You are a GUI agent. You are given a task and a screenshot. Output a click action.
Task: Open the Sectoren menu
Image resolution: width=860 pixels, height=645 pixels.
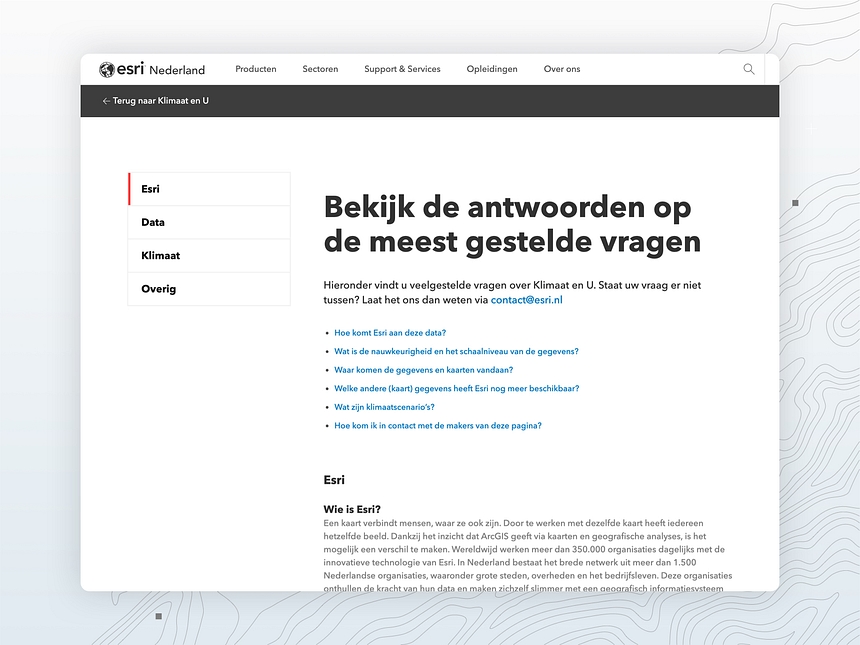(x=320, y=69)
